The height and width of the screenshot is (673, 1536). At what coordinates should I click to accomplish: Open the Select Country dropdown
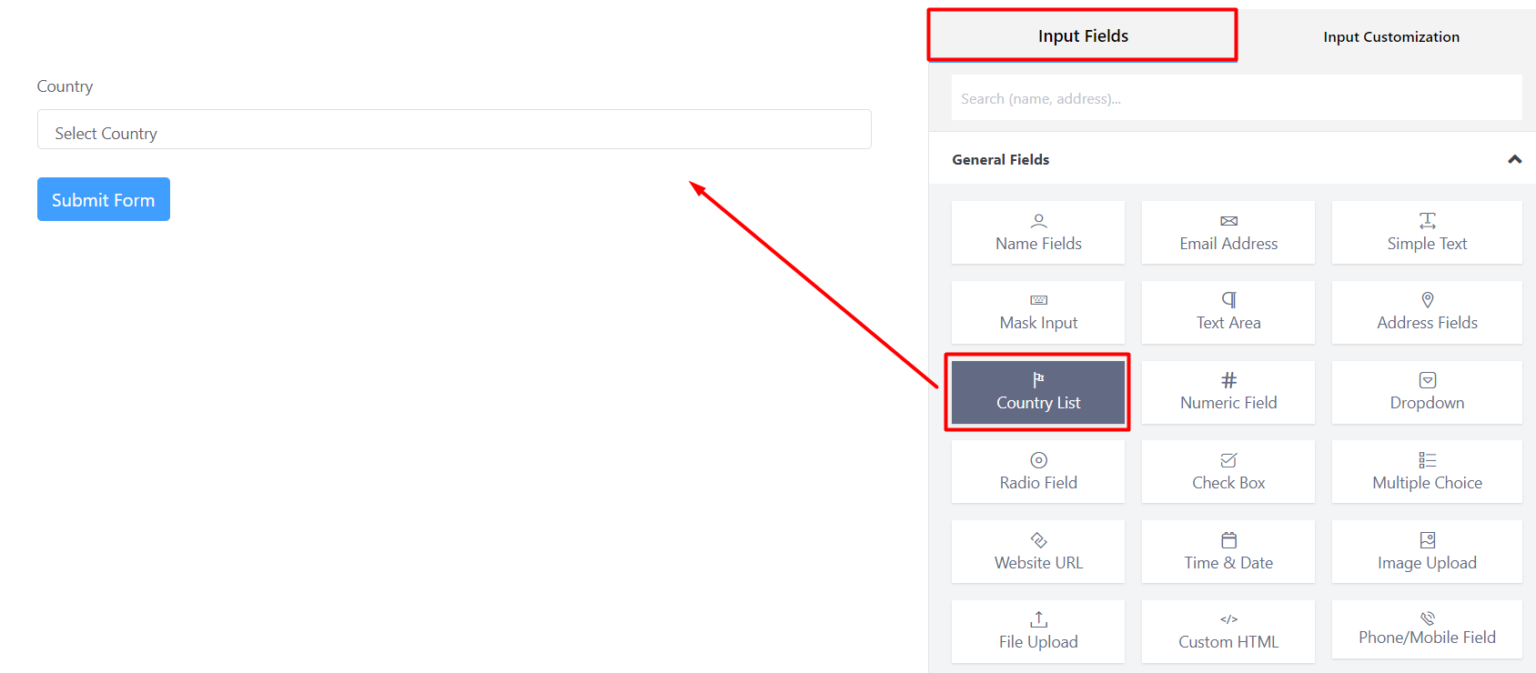(x=454, y=129)
